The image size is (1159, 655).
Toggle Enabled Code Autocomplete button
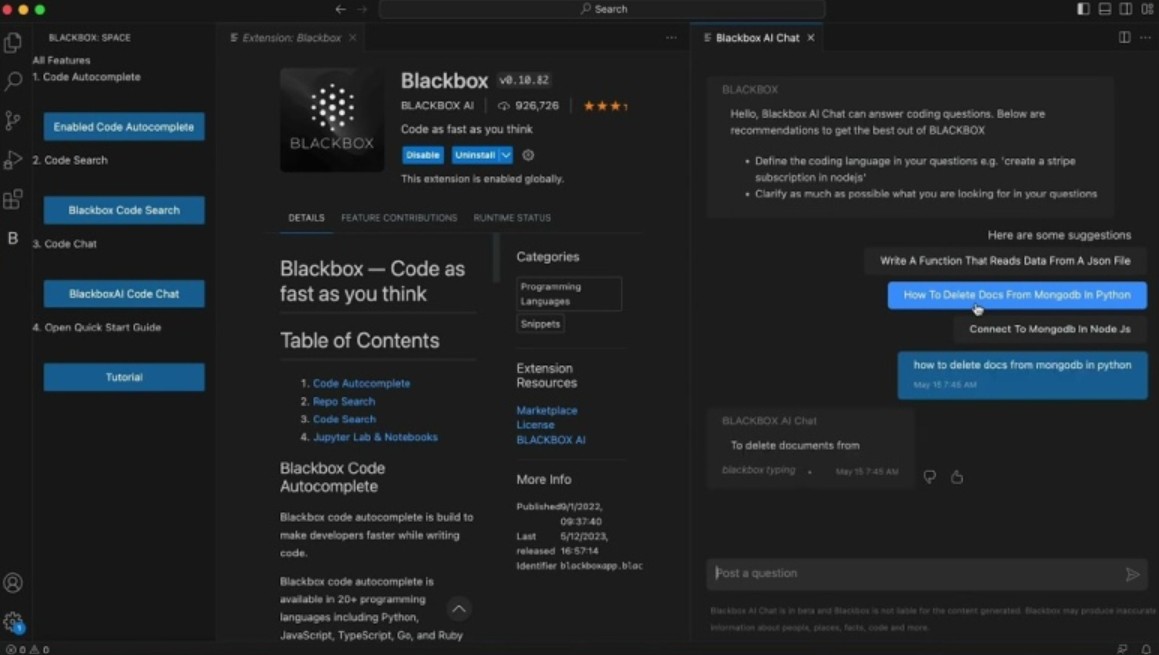pyautogui.click(x=124, y=127)
